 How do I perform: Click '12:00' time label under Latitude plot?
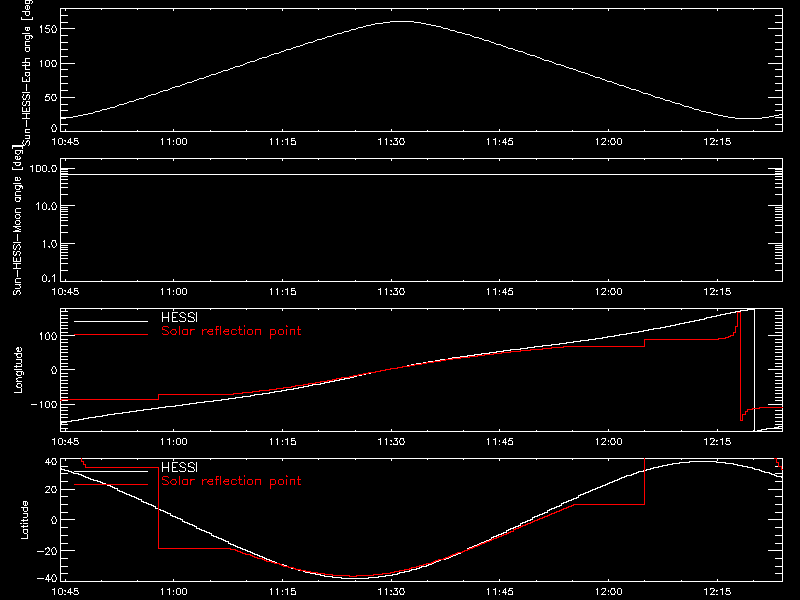point(609,592)
